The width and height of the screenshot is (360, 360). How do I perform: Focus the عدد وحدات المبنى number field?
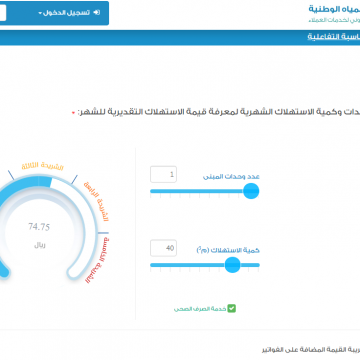[x=163, y=174]
